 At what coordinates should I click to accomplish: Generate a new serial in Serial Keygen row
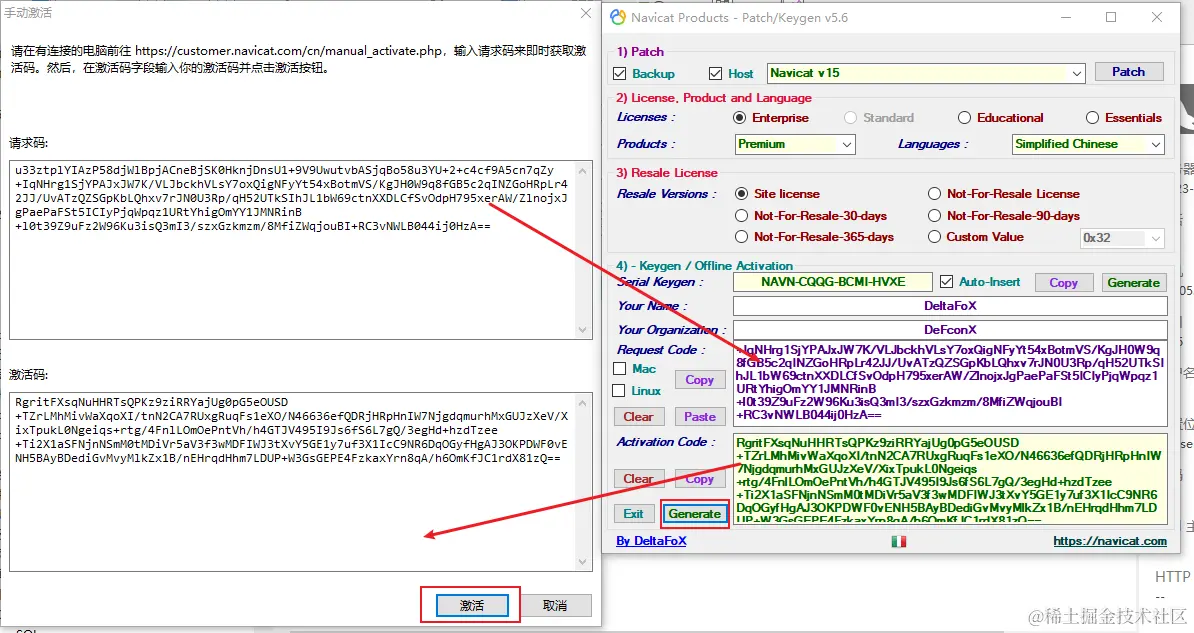pyautogui.click(x=1133, y=283)
